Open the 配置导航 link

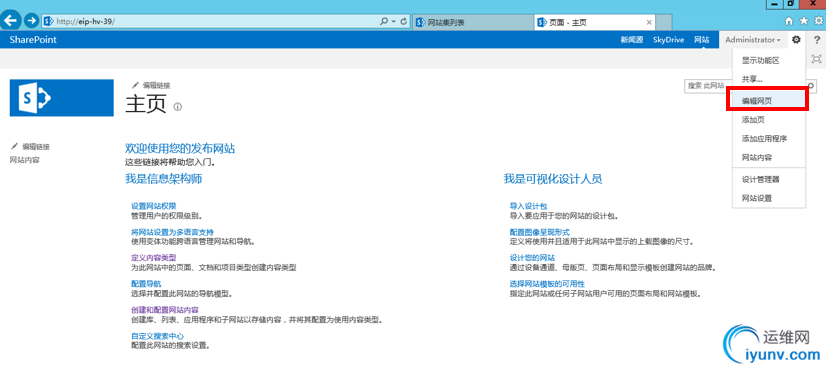click(x=146, y=284)
